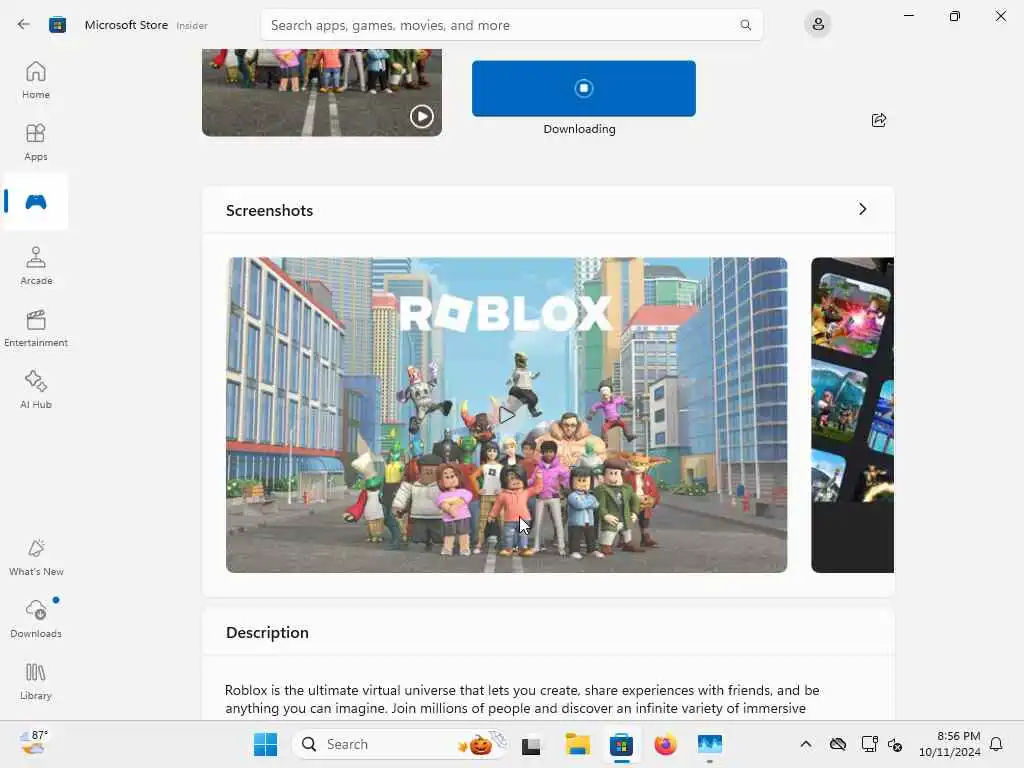Open the clock showing 8:56 PM
The height and width of the screenshot is (768, 1024).
[950, 744]
